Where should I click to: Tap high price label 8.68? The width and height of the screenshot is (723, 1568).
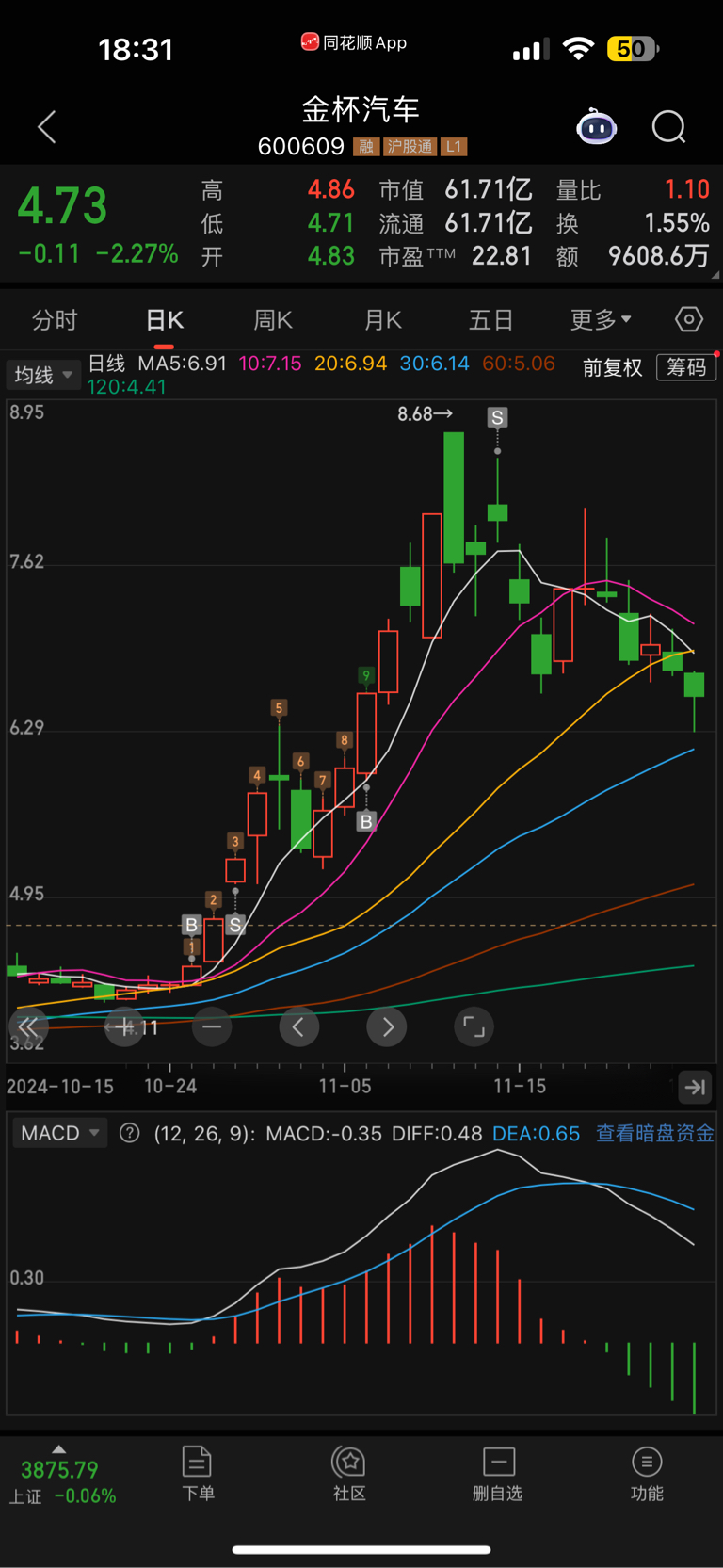(x=425, y=413)
